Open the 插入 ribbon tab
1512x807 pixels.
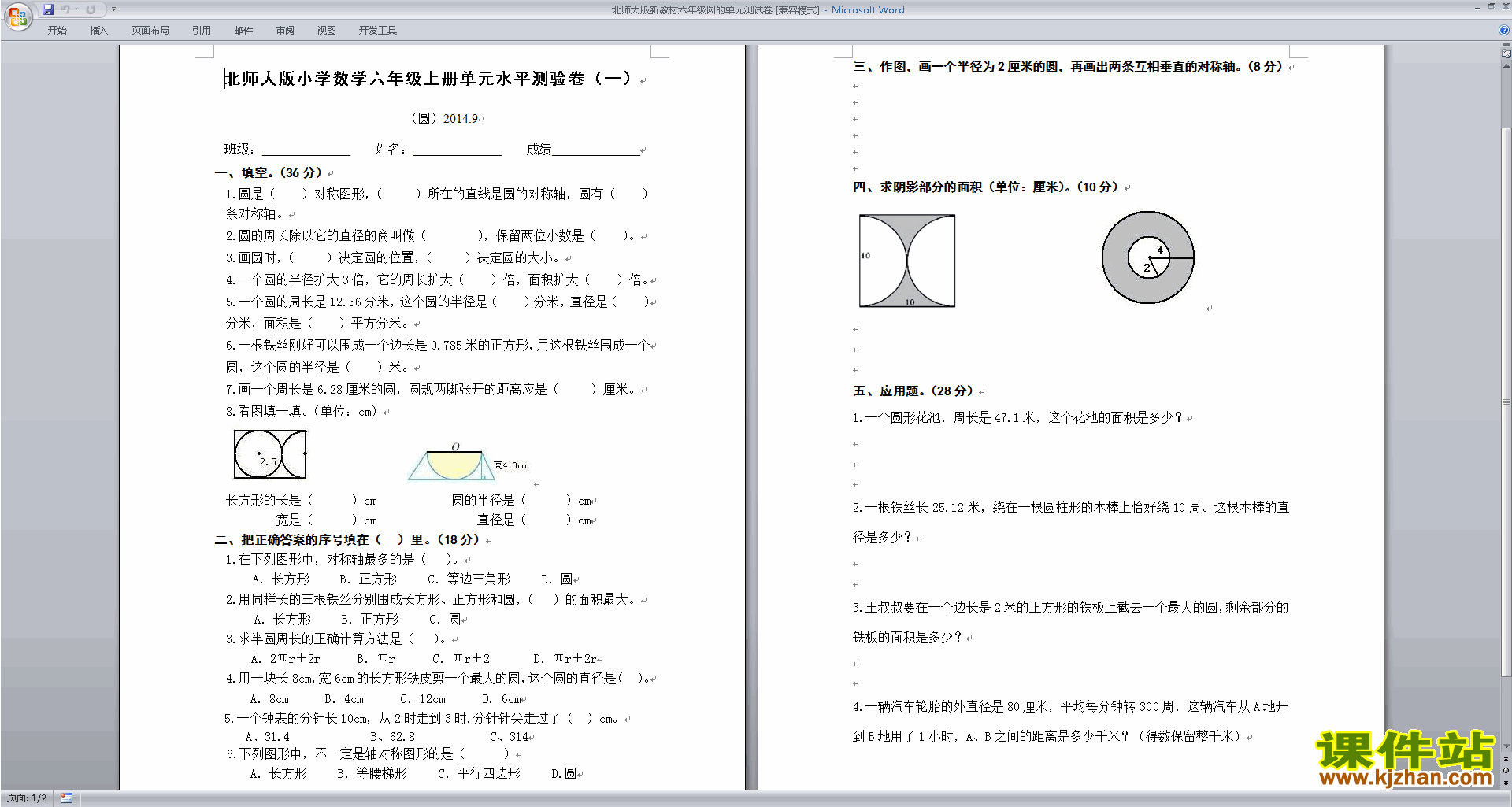click(99, 31)
